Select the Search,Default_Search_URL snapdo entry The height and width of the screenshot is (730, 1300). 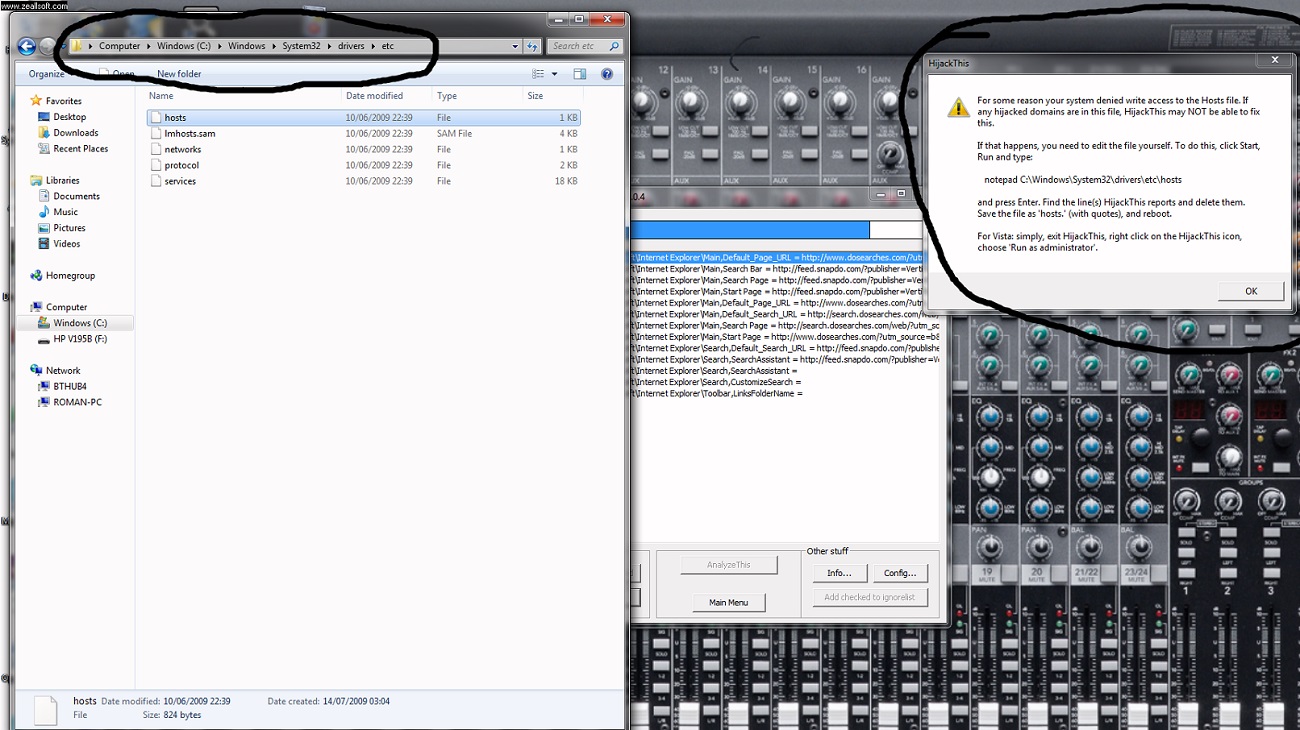[x=785, y=348]
